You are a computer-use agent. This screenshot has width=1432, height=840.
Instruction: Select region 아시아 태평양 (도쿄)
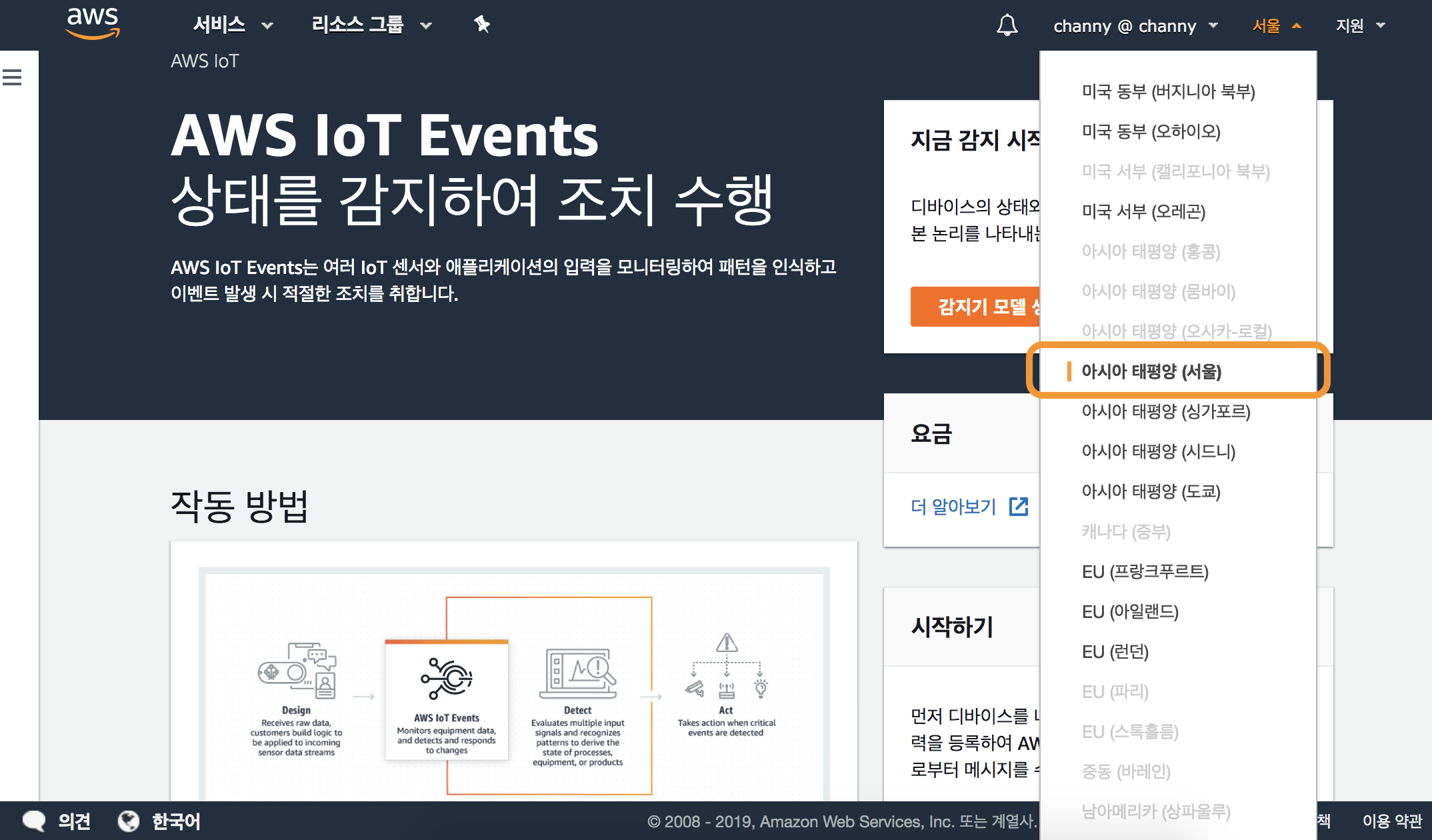click(x=1151, y=491)
